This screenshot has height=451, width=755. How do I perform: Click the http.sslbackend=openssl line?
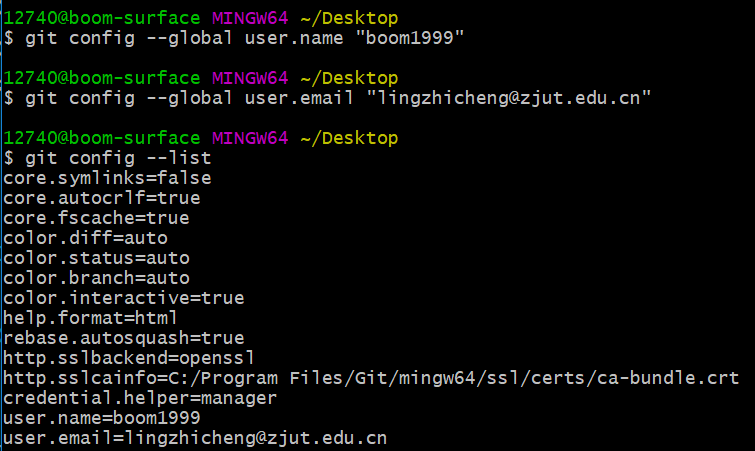click(129, 358)
